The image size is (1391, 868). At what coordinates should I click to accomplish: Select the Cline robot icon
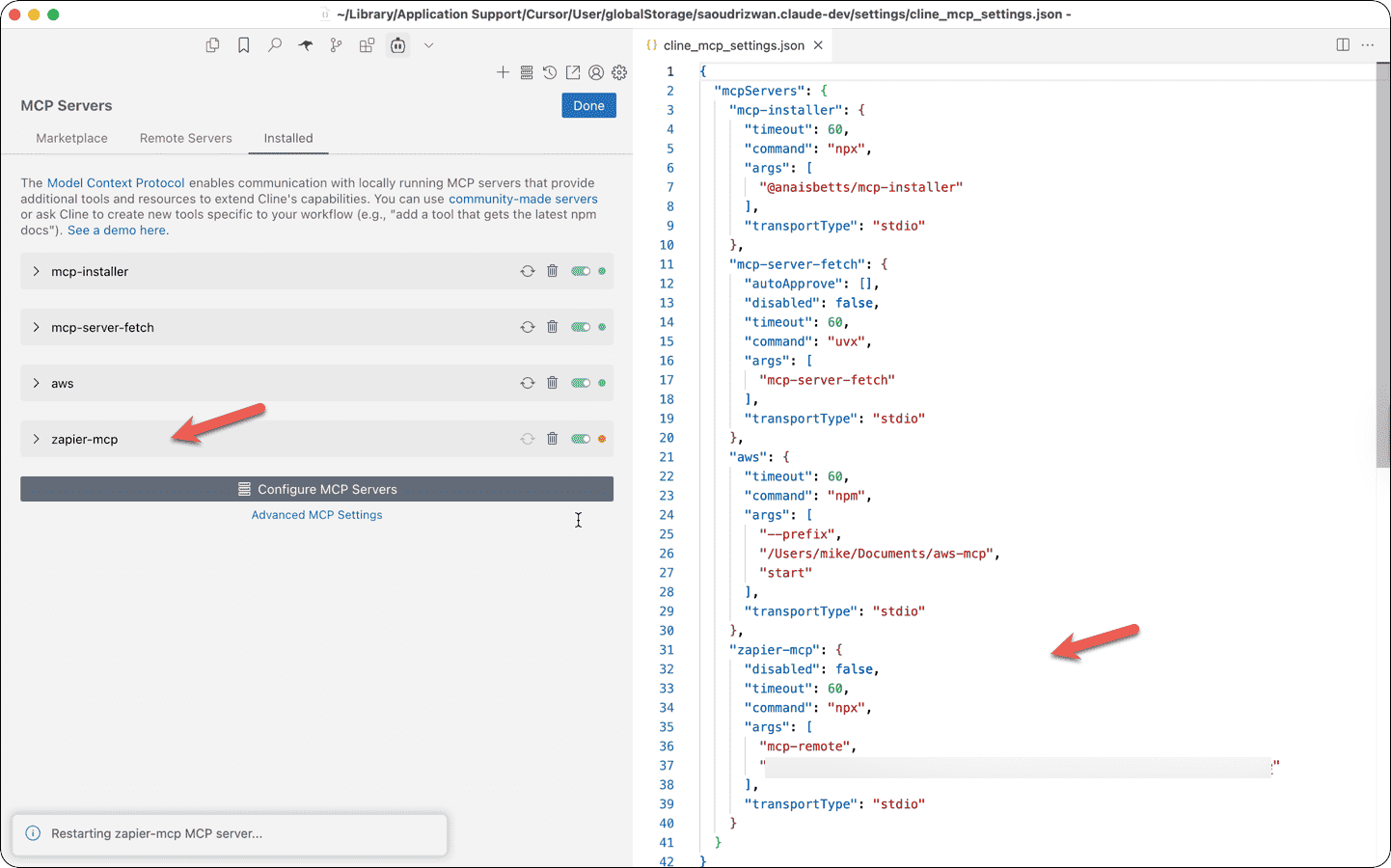pyautogui.click(x=397, y=45)
